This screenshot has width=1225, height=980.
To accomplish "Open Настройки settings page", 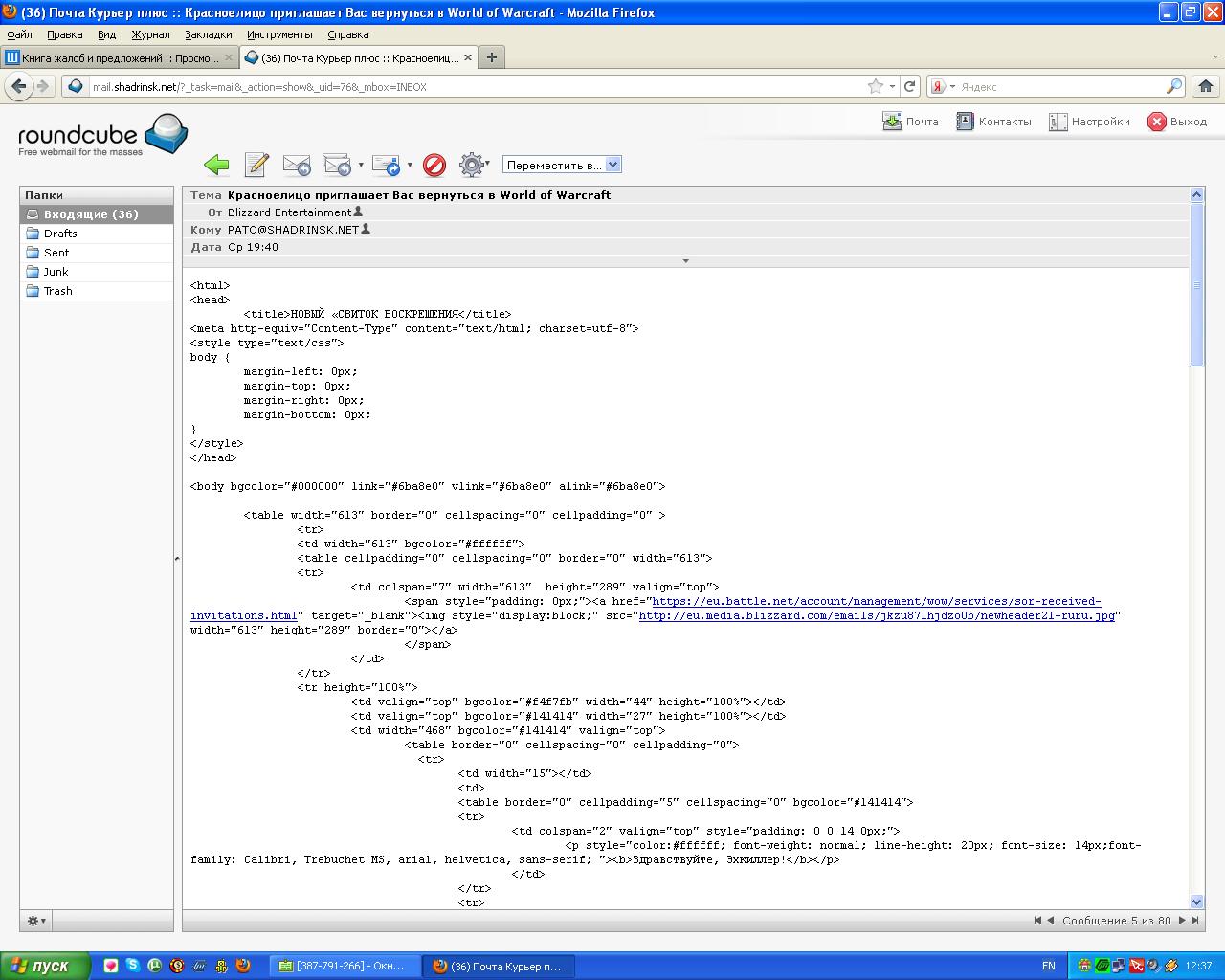I will pyautogui.click(x=1089, y=122).
